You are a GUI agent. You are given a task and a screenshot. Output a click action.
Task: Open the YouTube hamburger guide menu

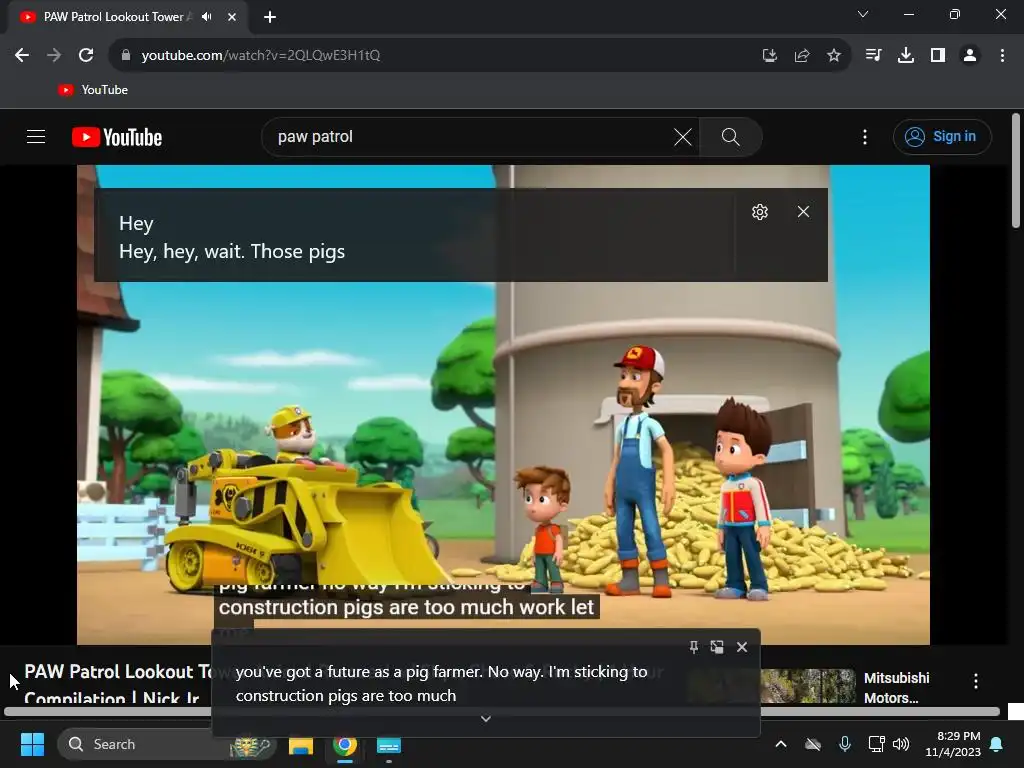tap(36, 136)
